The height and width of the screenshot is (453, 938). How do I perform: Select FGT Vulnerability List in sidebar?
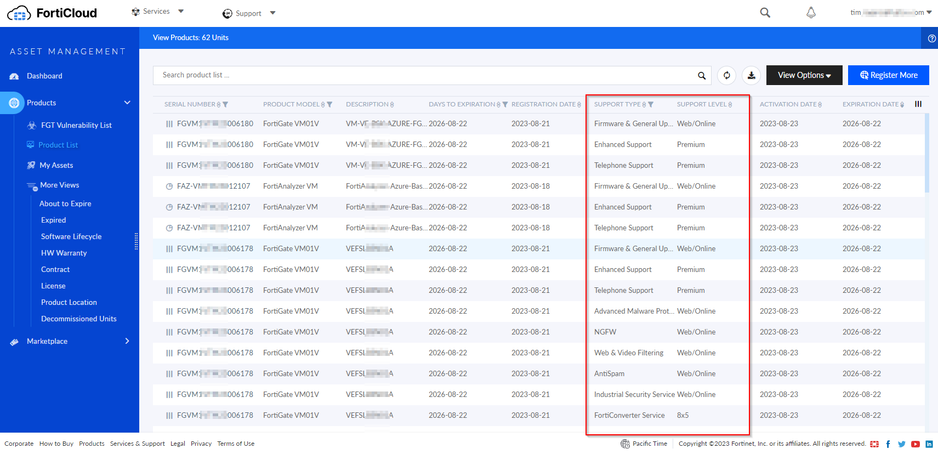pyautogui.click(x=75, y=125)
